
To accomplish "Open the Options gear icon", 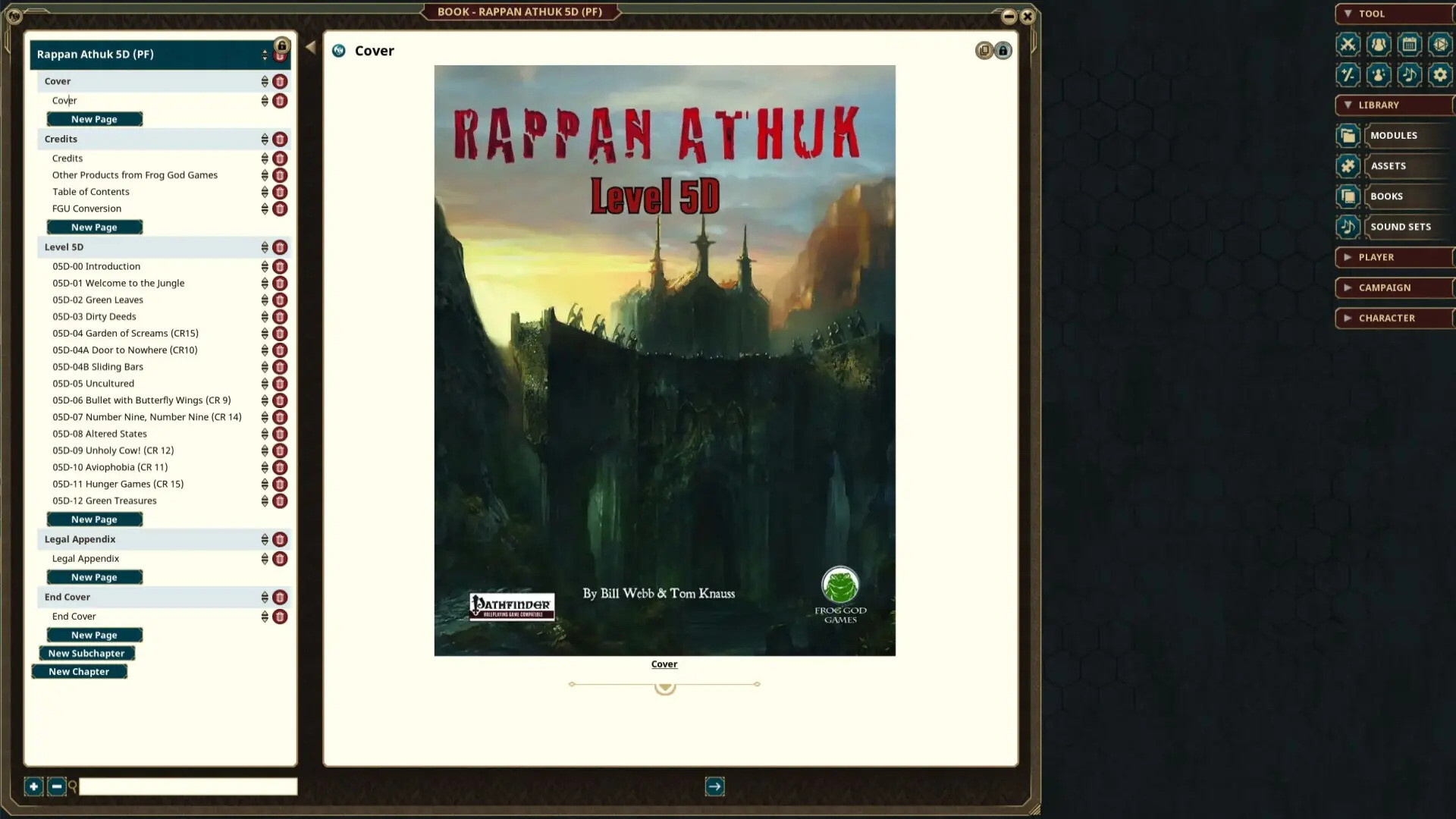I will 1439,74.
